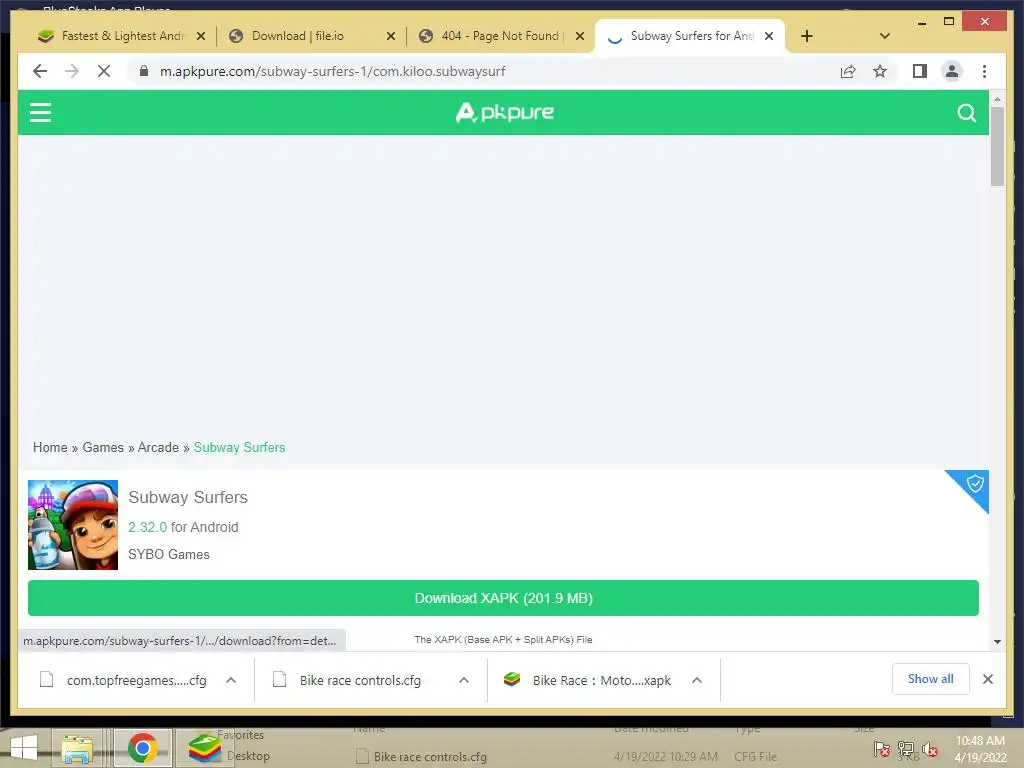Click Download XAPK (201.9 MB) button

click(504, 598)
